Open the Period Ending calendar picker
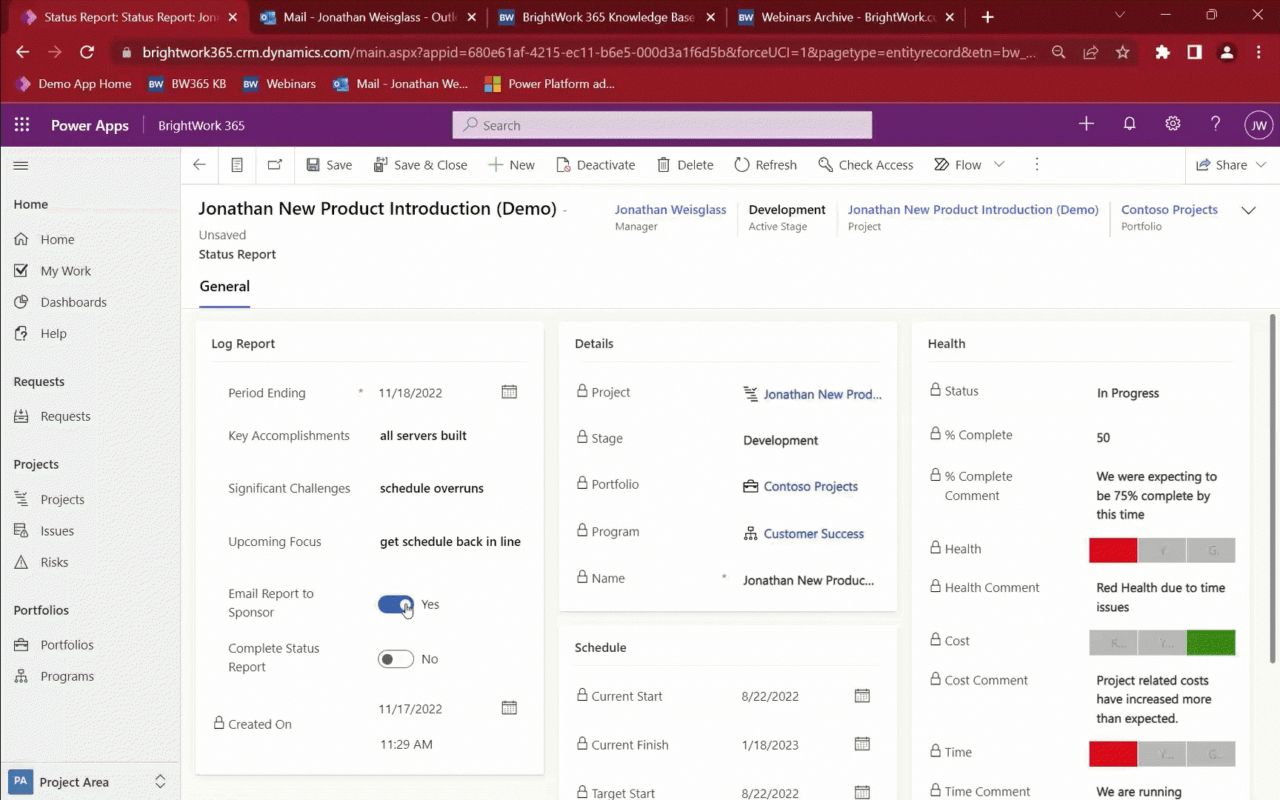Screen dimensions: 1280x800 (509, 392)
